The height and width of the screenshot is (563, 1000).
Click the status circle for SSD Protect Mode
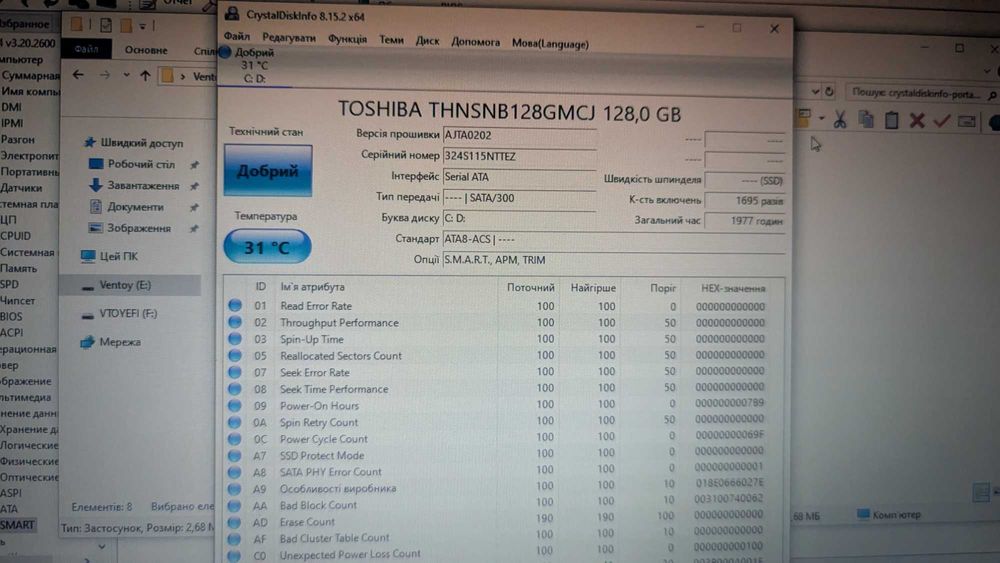235,455
